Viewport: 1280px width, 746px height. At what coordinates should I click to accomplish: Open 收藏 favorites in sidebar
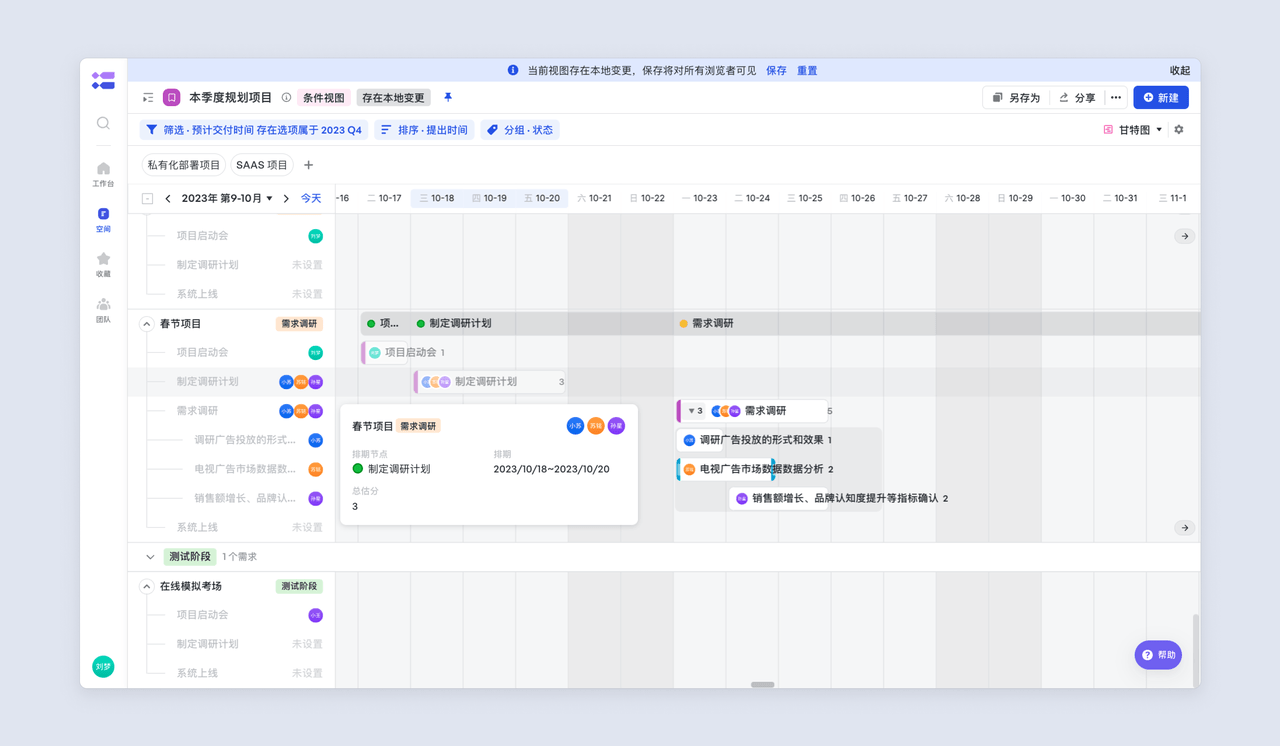pos(103,264)
